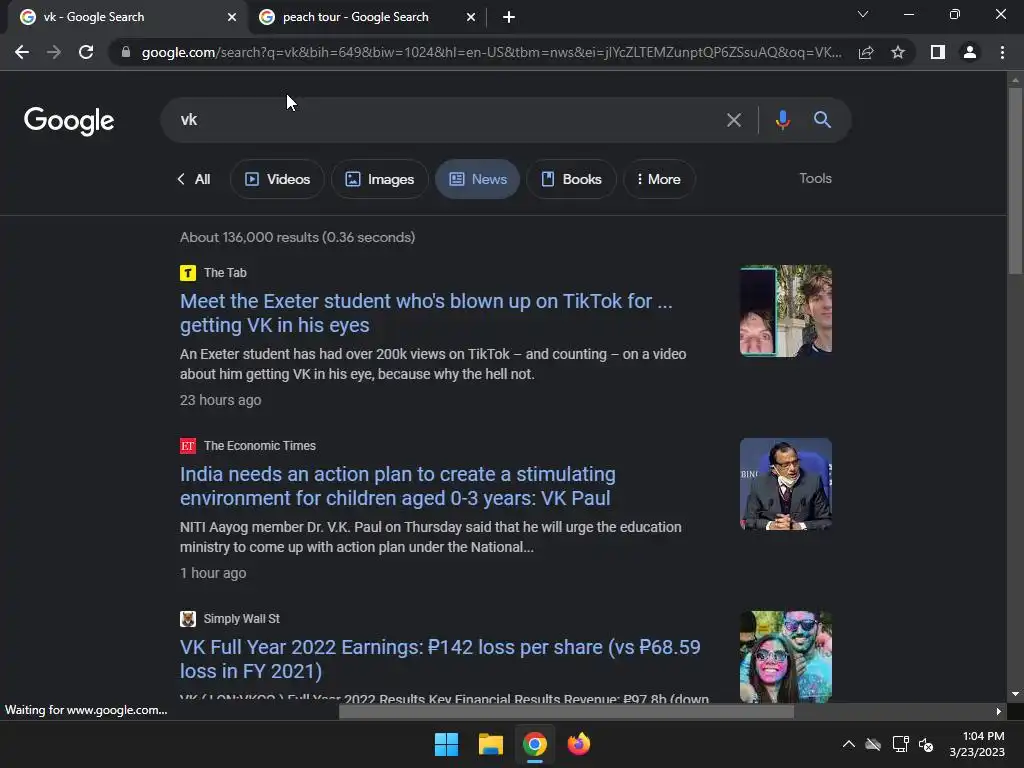Viewport: 1024px width, 768px height.
Task: Open a new browser tab
Action: (509, 17)
